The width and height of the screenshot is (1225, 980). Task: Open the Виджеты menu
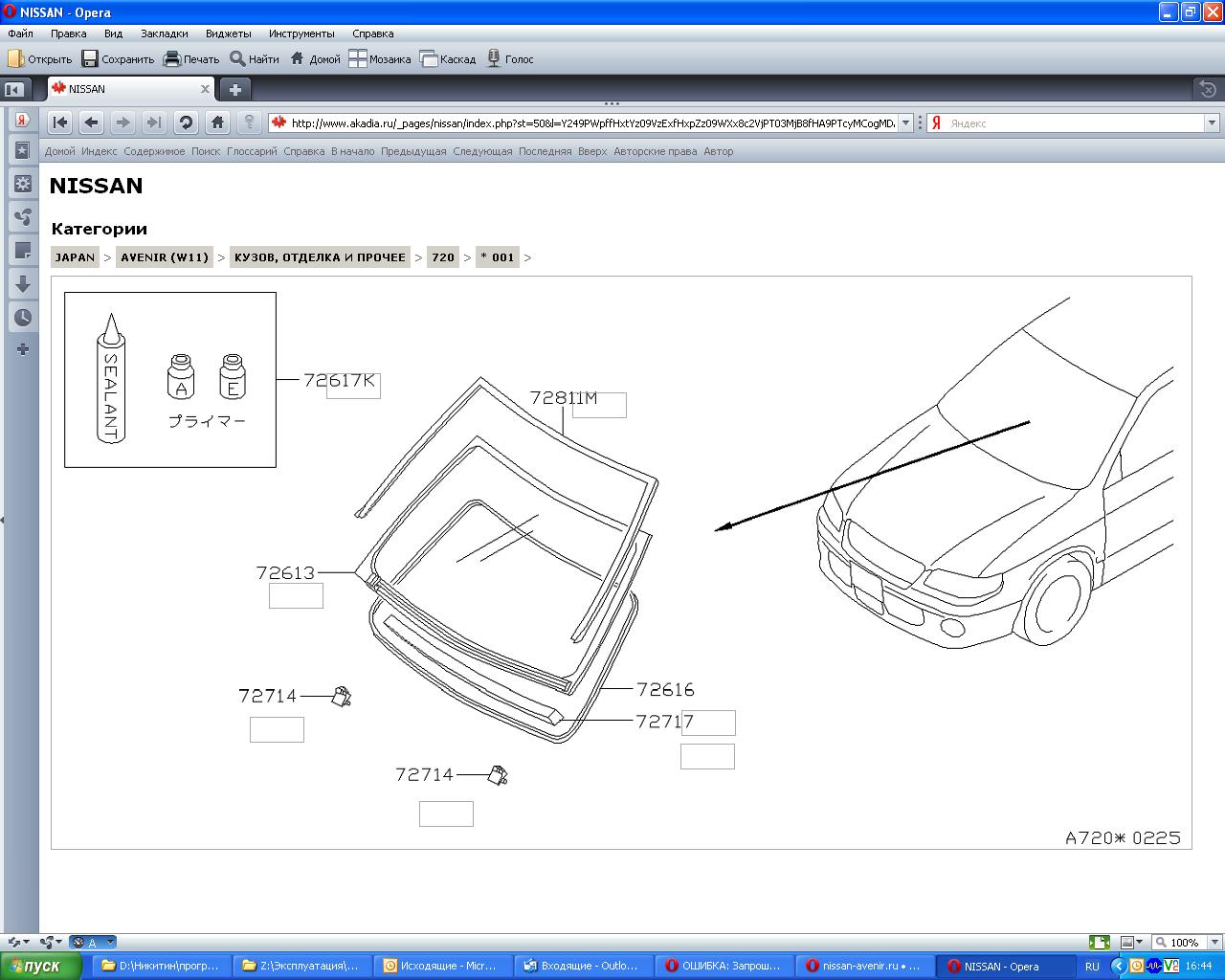coord(228,33)
